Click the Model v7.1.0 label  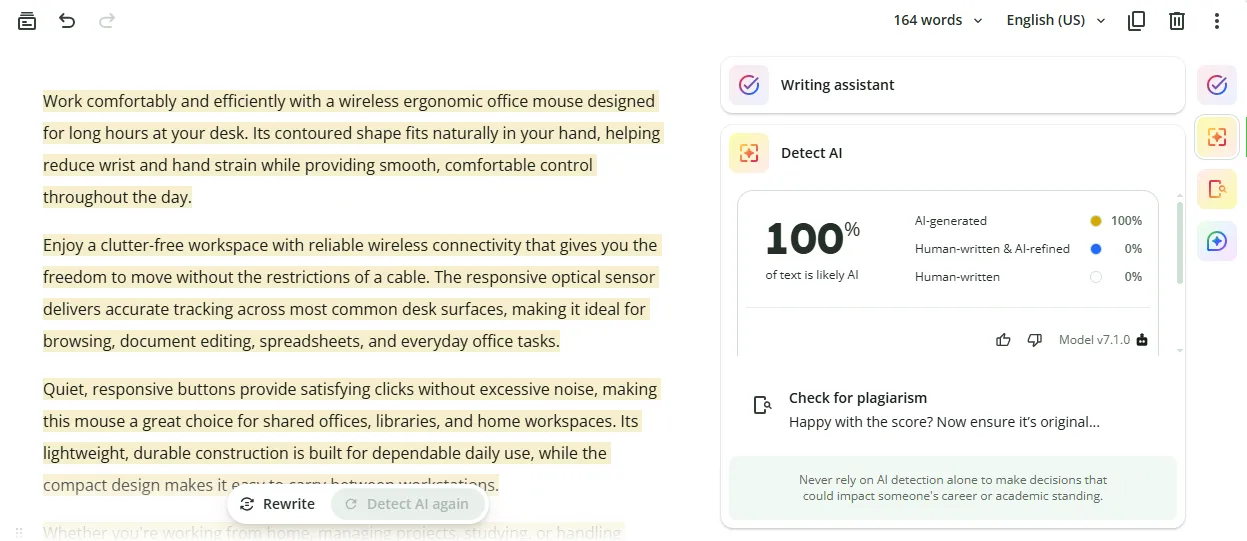tap(1094, 340)
